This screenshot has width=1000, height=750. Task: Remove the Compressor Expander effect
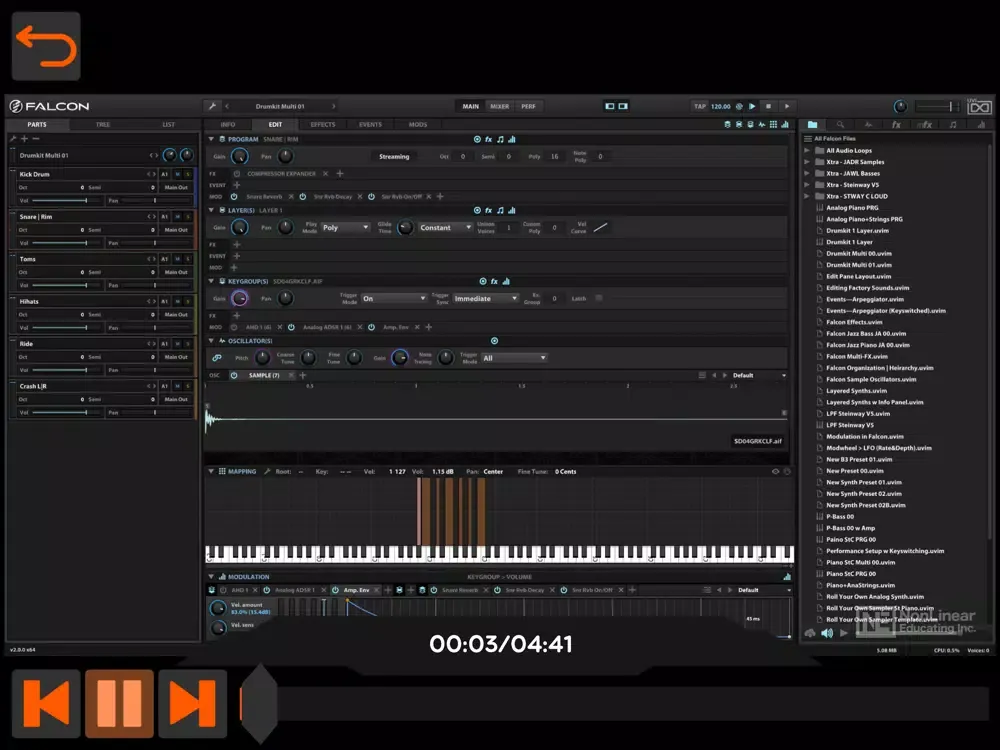click(x=325, y=173)
